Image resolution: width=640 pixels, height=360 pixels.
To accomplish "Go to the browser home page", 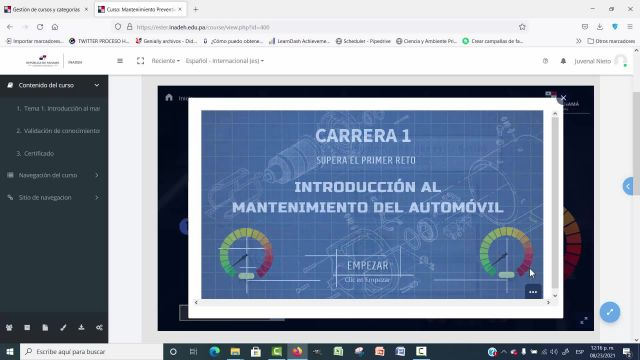I will click(55, 27).
